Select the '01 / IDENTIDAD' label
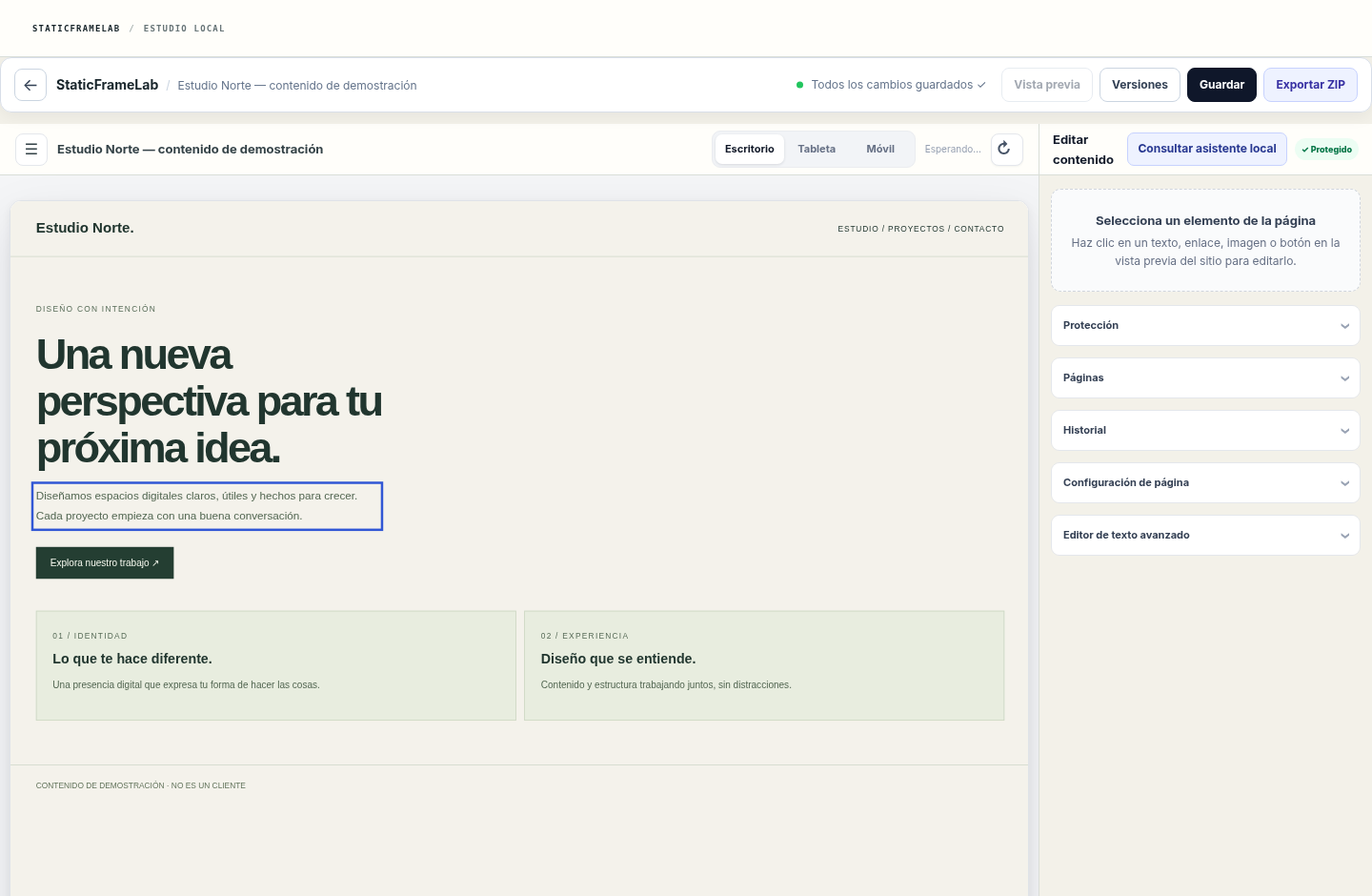 (90, 636)
